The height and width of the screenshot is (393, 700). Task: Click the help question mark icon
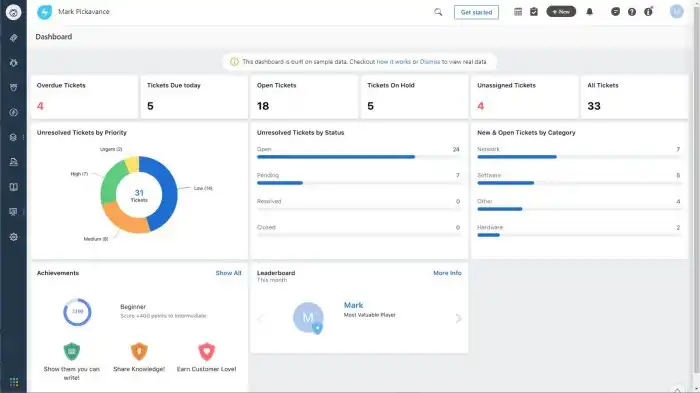click(x=632, y=12)
